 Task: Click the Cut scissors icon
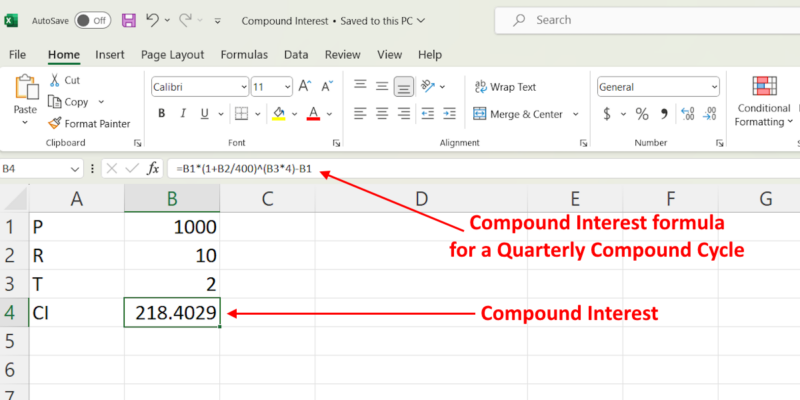coord(54,80)
